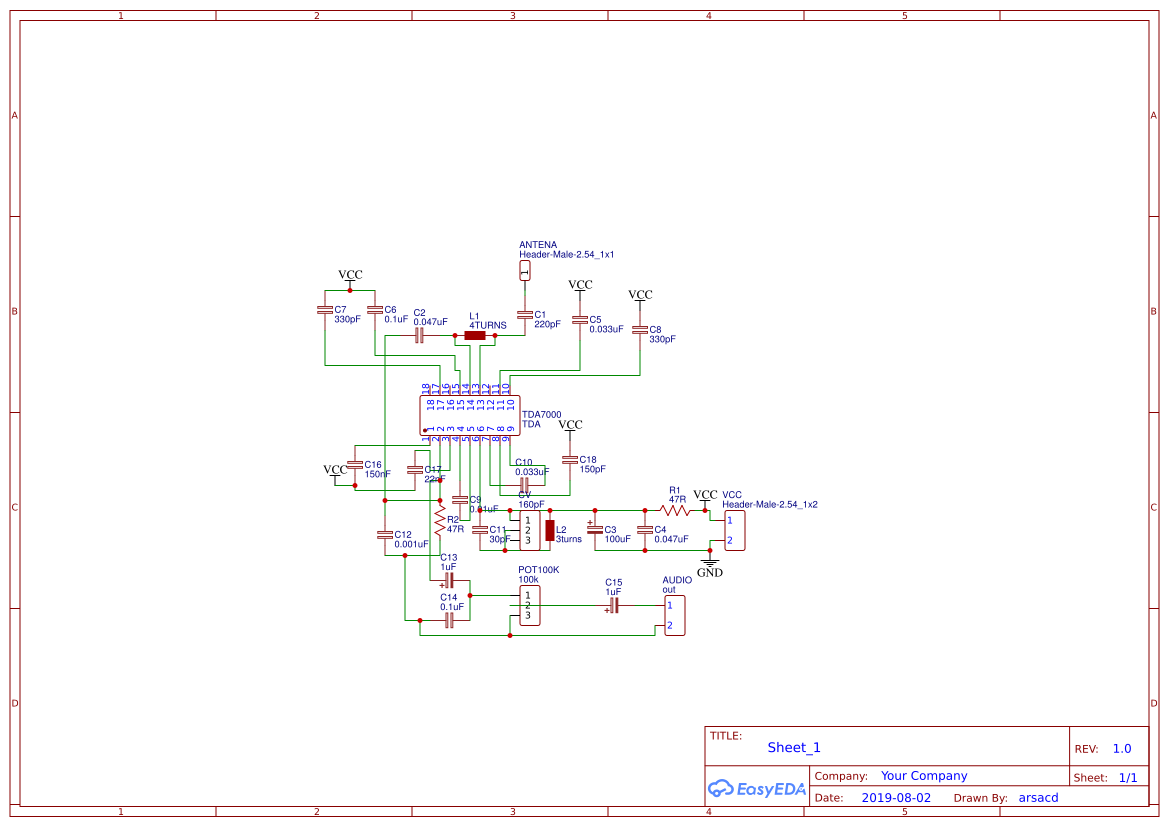
Task: Click the '220pF' value of C1
Action: click(547, 324)
